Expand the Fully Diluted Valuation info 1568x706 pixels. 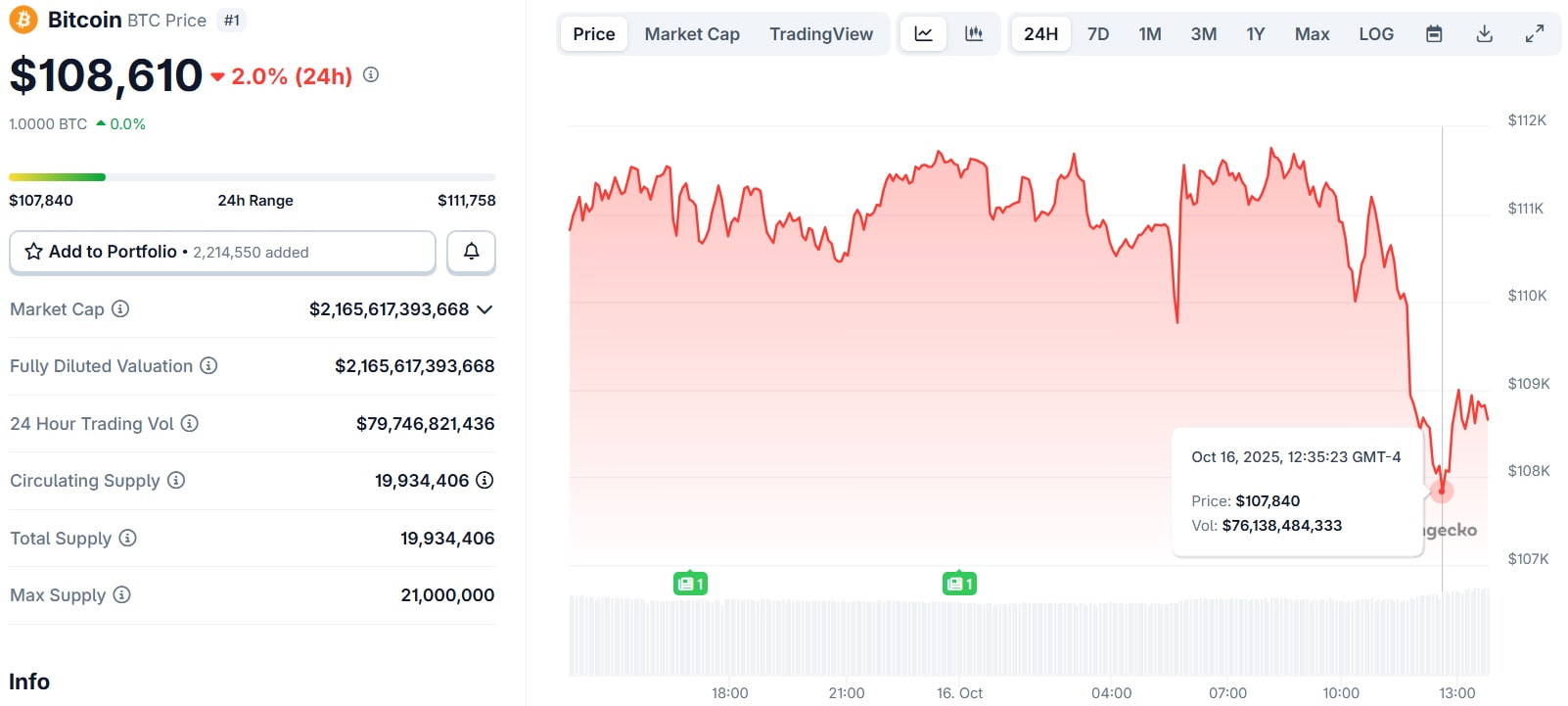click(208, 366)
